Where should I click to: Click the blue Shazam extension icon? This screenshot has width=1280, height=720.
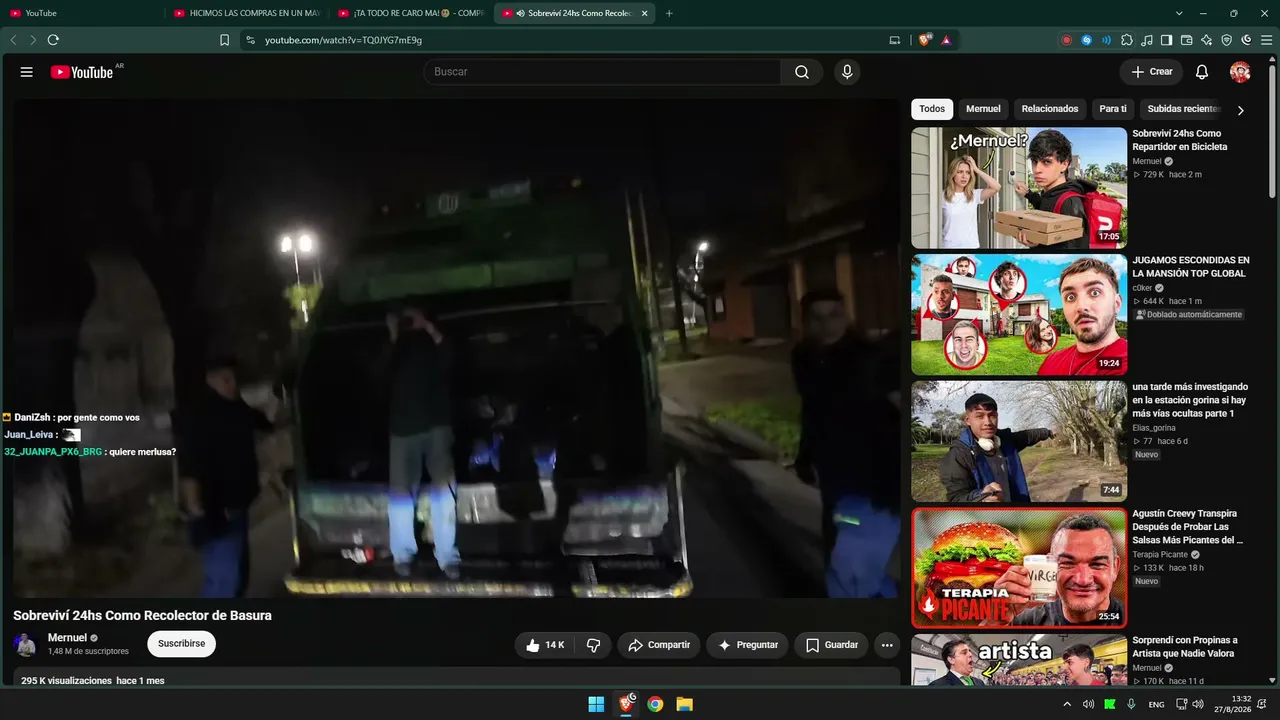tap(1087, 40)
